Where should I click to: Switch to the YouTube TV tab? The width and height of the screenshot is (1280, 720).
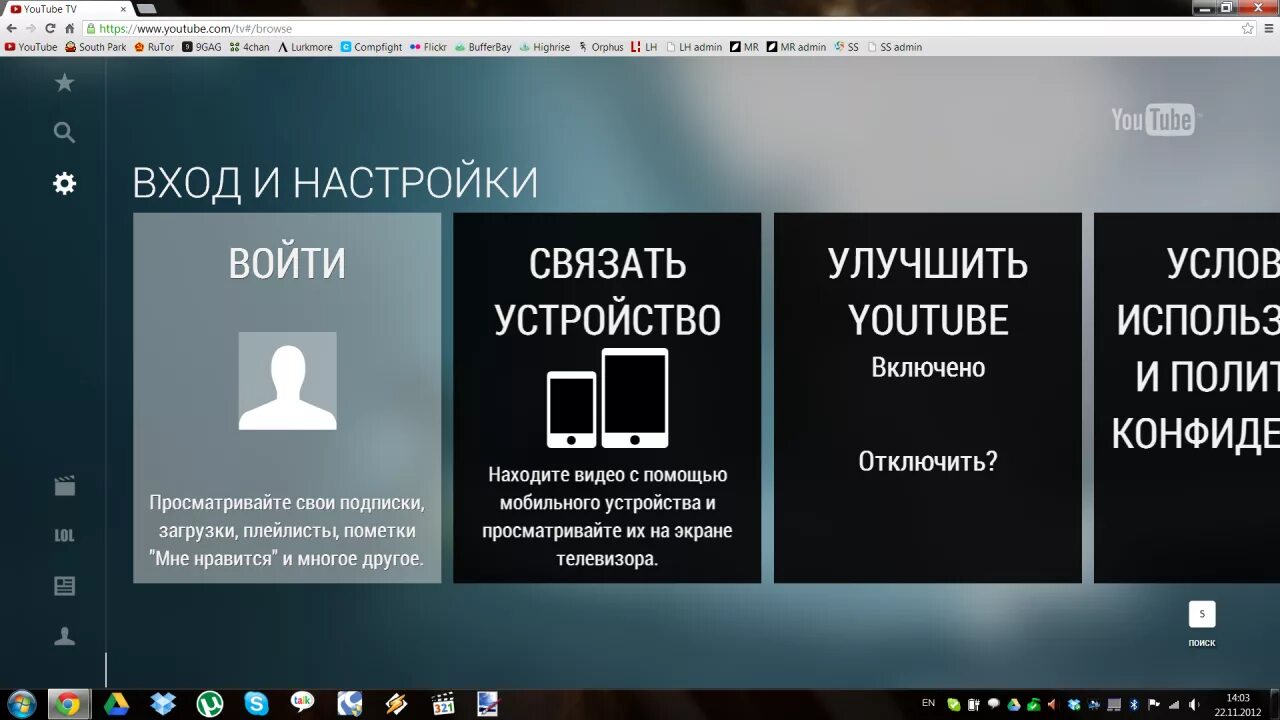tap(66, 9)
